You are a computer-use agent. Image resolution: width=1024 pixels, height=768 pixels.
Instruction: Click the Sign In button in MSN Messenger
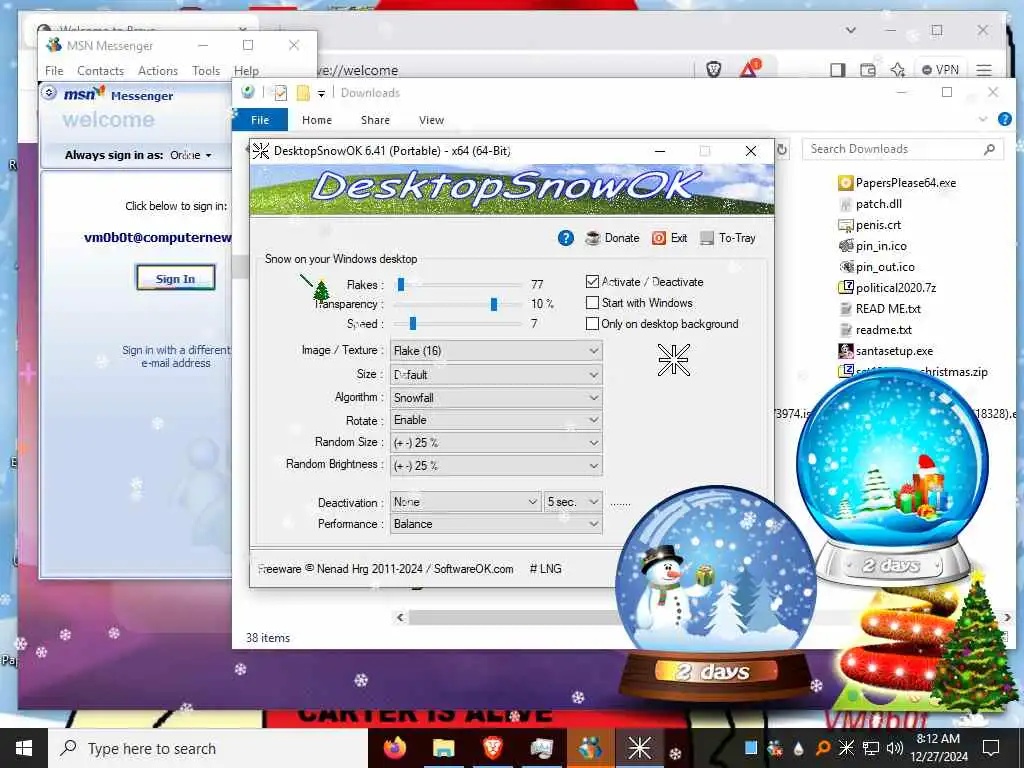176,278
